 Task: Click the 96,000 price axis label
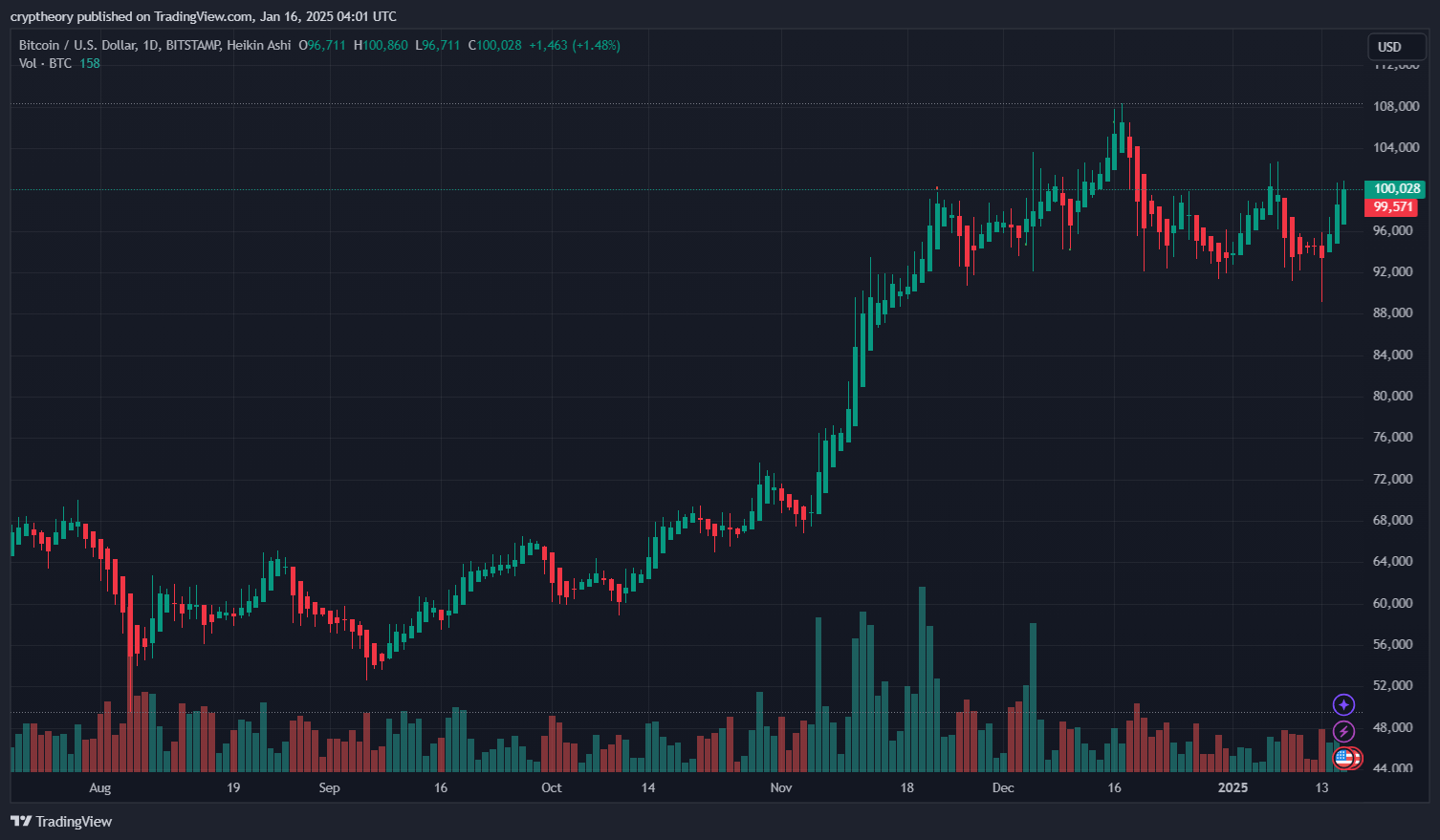(x=1392, y=230)
